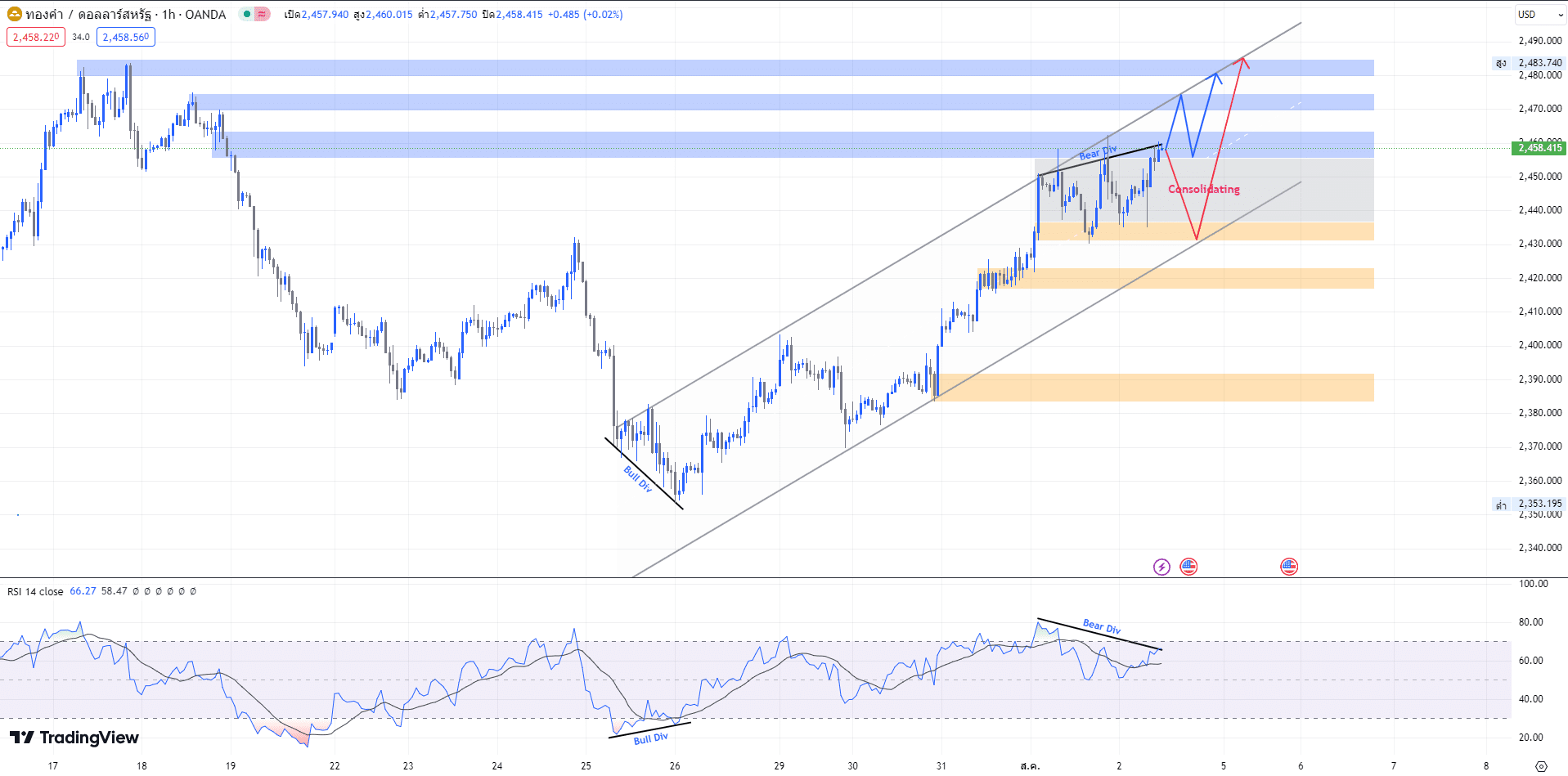
Task: Click date 29 on the time axis
Action: pyautogui.click(x=779, y=766)
